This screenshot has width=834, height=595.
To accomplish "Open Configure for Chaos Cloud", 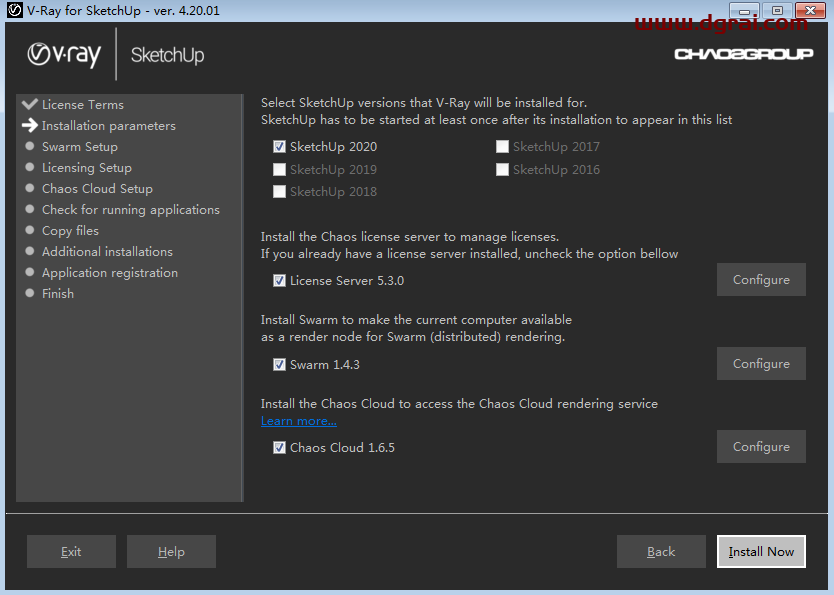I will [x=760, y=447].
